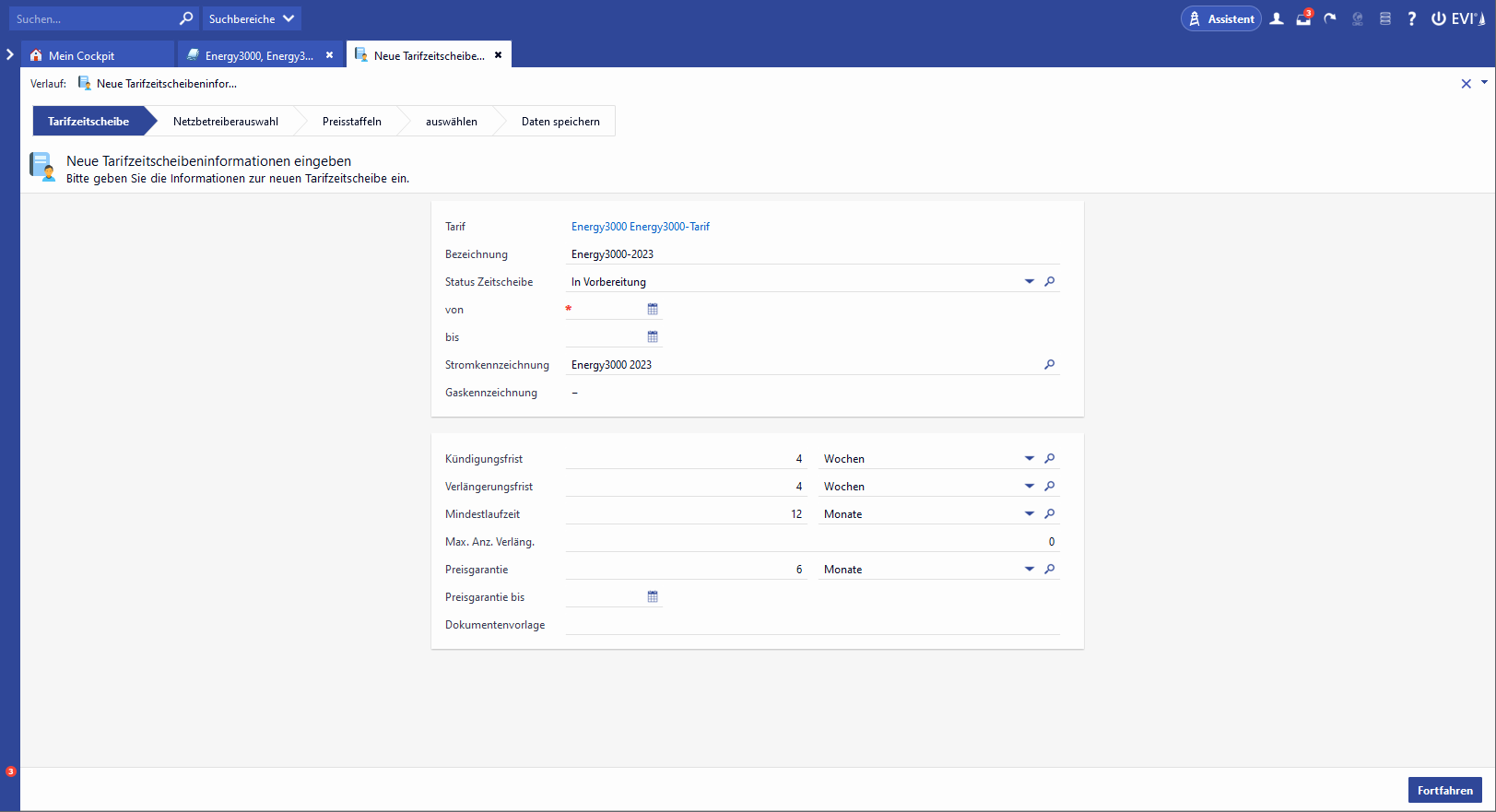This screenshot has width=1496, height=812.
Task: Open calendar picker for 'bis' date
Action: pos(653,337)
